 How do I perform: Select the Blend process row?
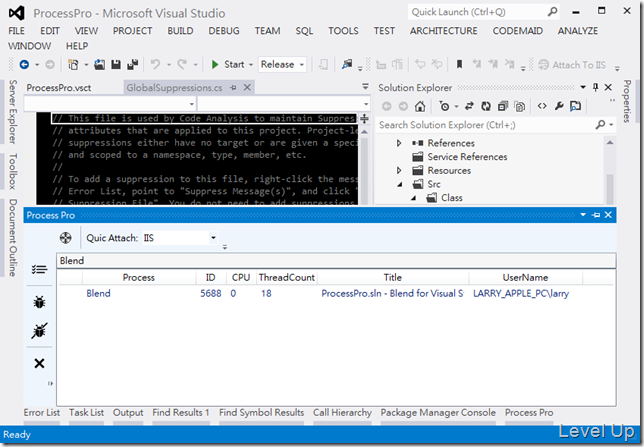tap(336, 293)
